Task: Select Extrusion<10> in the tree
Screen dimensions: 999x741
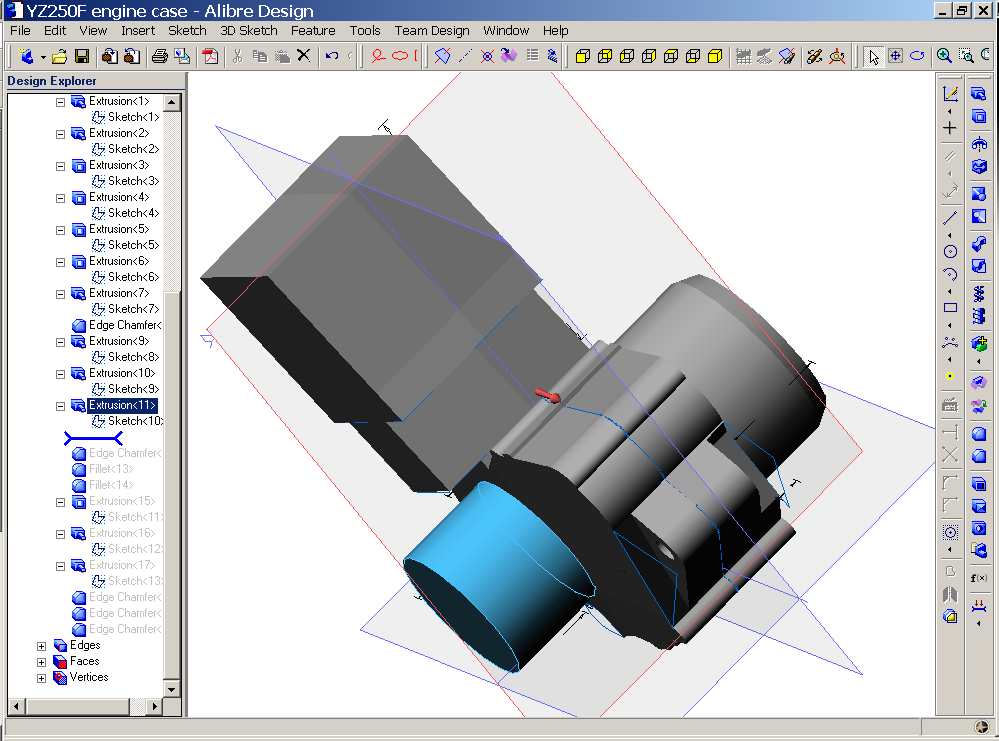Action: [x=122, y=373]
